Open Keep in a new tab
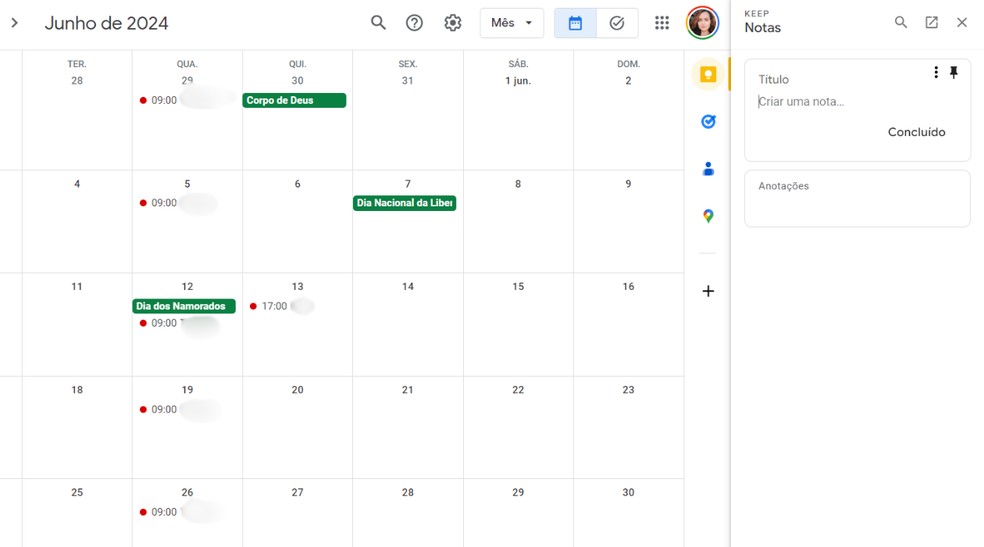The height and width of the screenshot is (547, 984). (931, 22)
